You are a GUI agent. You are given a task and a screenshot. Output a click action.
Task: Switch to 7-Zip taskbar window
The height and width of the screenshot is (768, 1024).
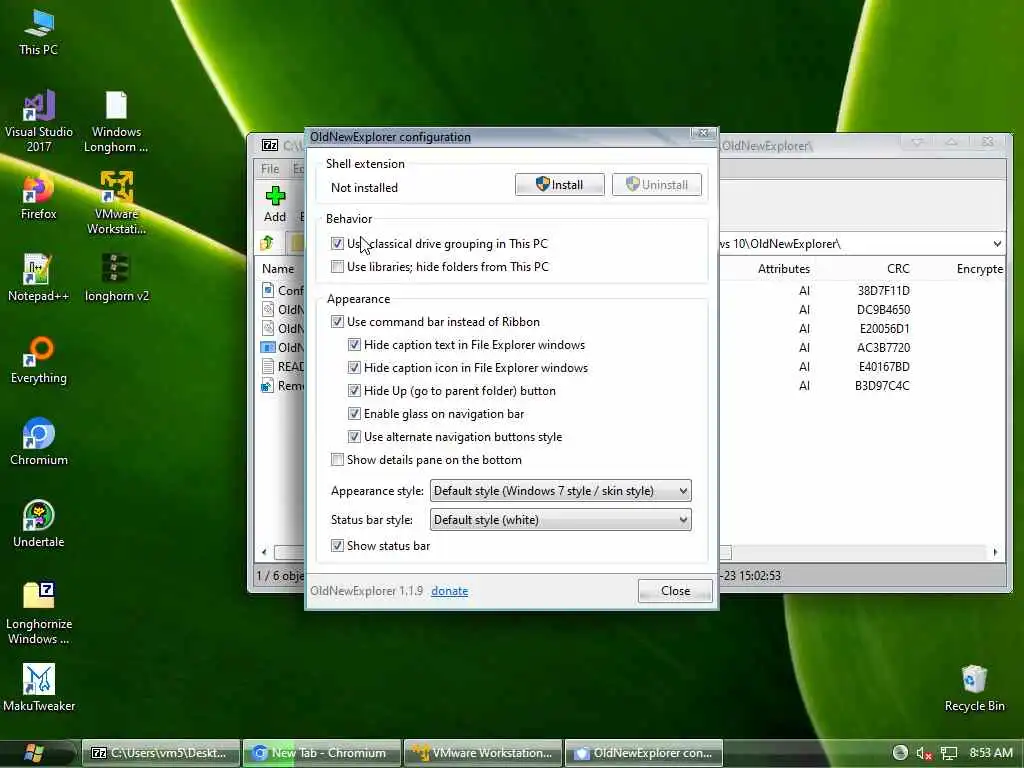(x=161, y=753)
